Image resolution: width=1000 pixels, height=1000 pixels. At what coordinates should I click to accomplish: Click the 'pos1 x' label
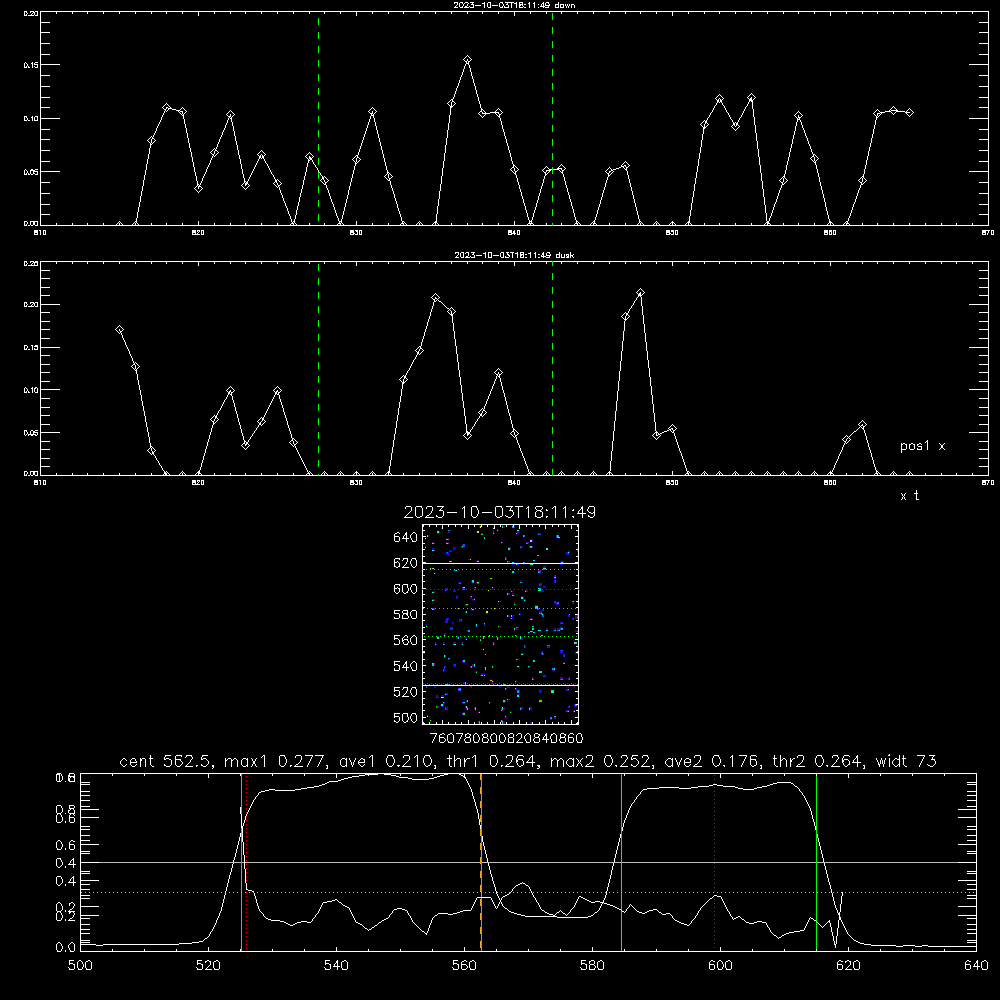pyautogui.click(x=922, y=446)
